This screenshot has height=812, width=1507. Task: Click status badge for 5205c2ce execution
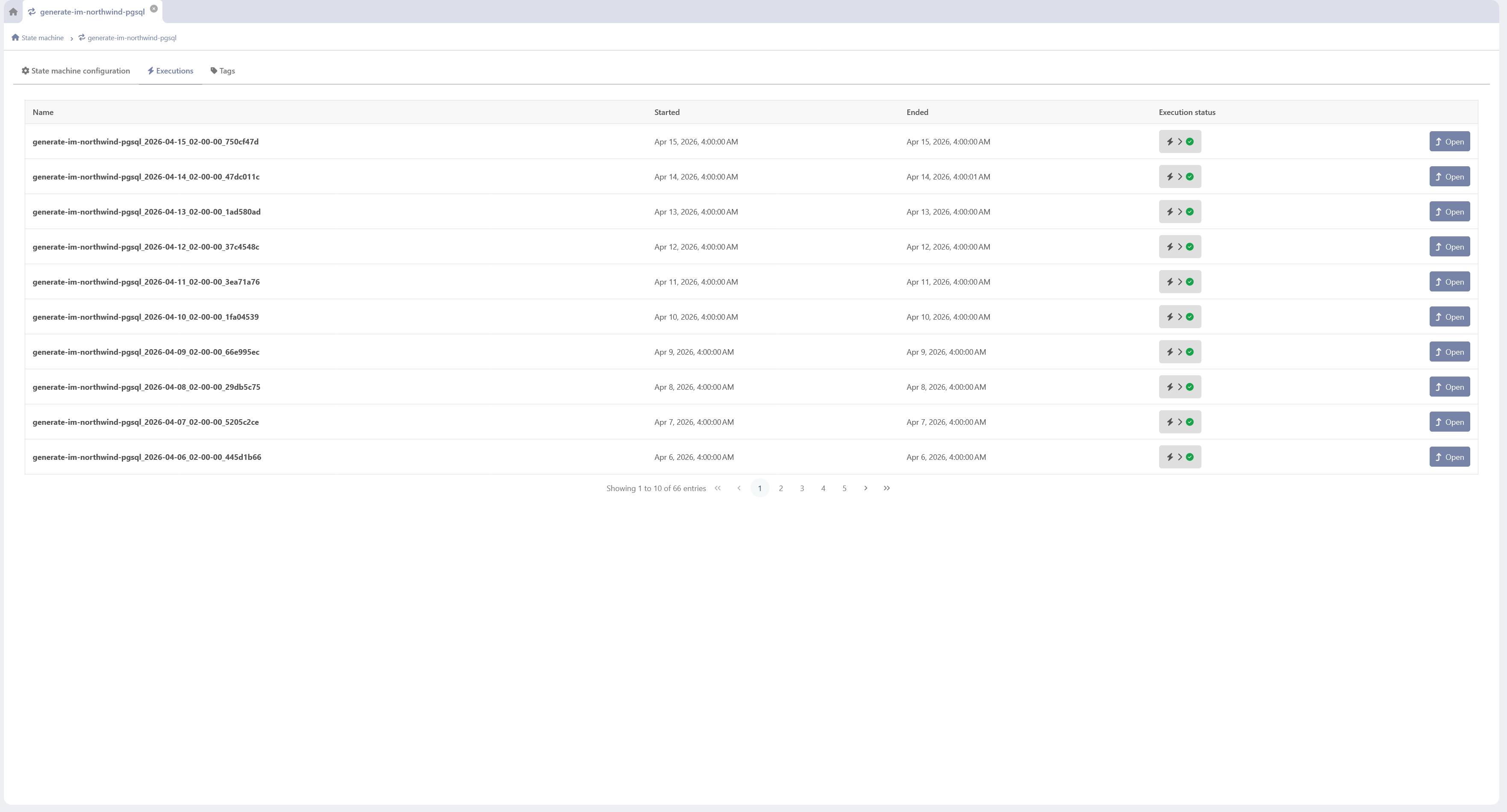(1179, 422)
